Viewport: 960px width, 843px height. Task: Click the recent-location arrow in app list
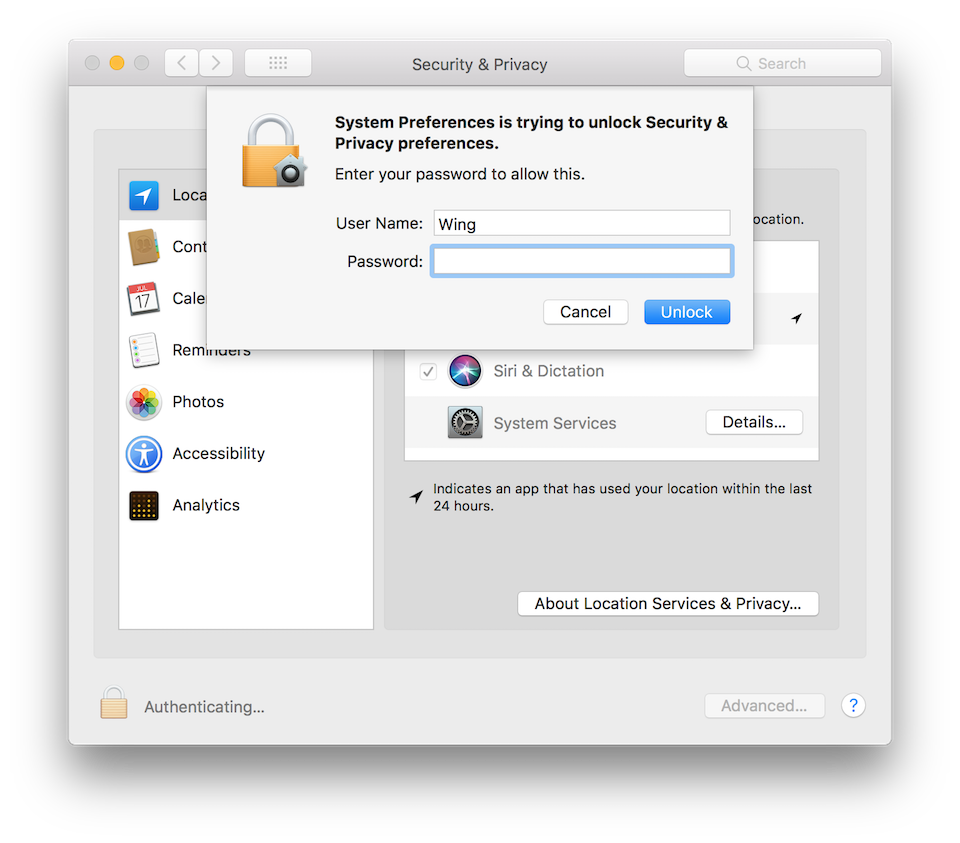(796, 318)
